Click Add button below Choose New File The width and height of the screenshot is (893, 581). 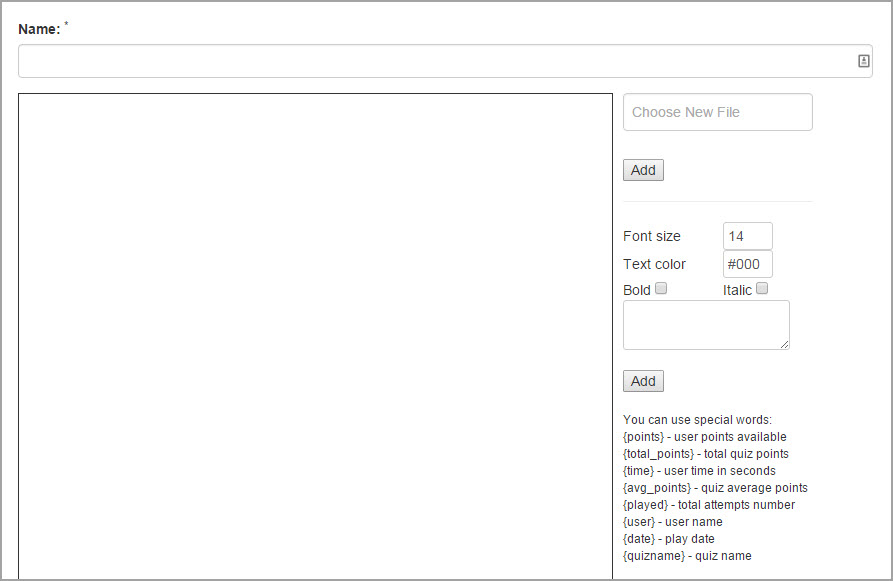tap(643, 170)
